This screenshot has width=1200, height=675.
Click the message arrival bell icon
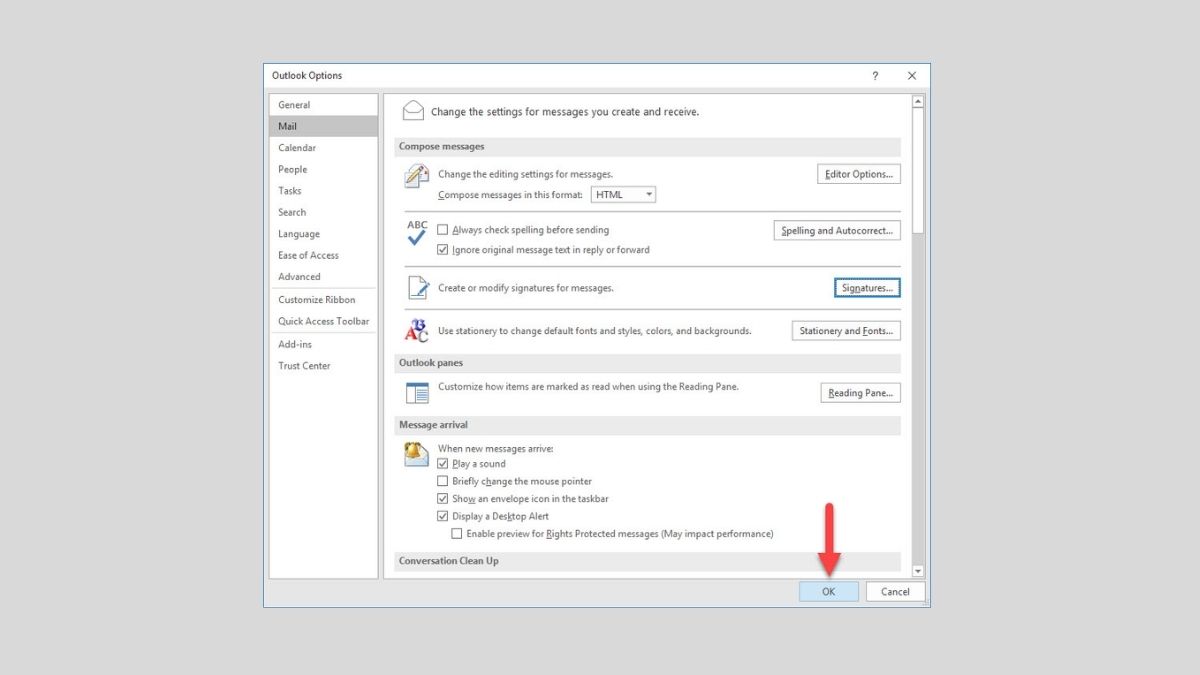[416, 454]
